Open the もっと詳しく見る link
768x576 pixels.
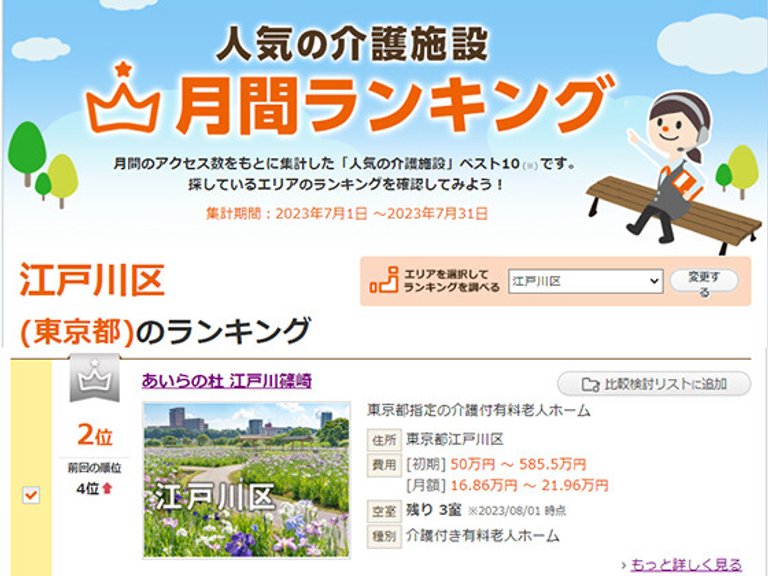click(x=686, y=565)
